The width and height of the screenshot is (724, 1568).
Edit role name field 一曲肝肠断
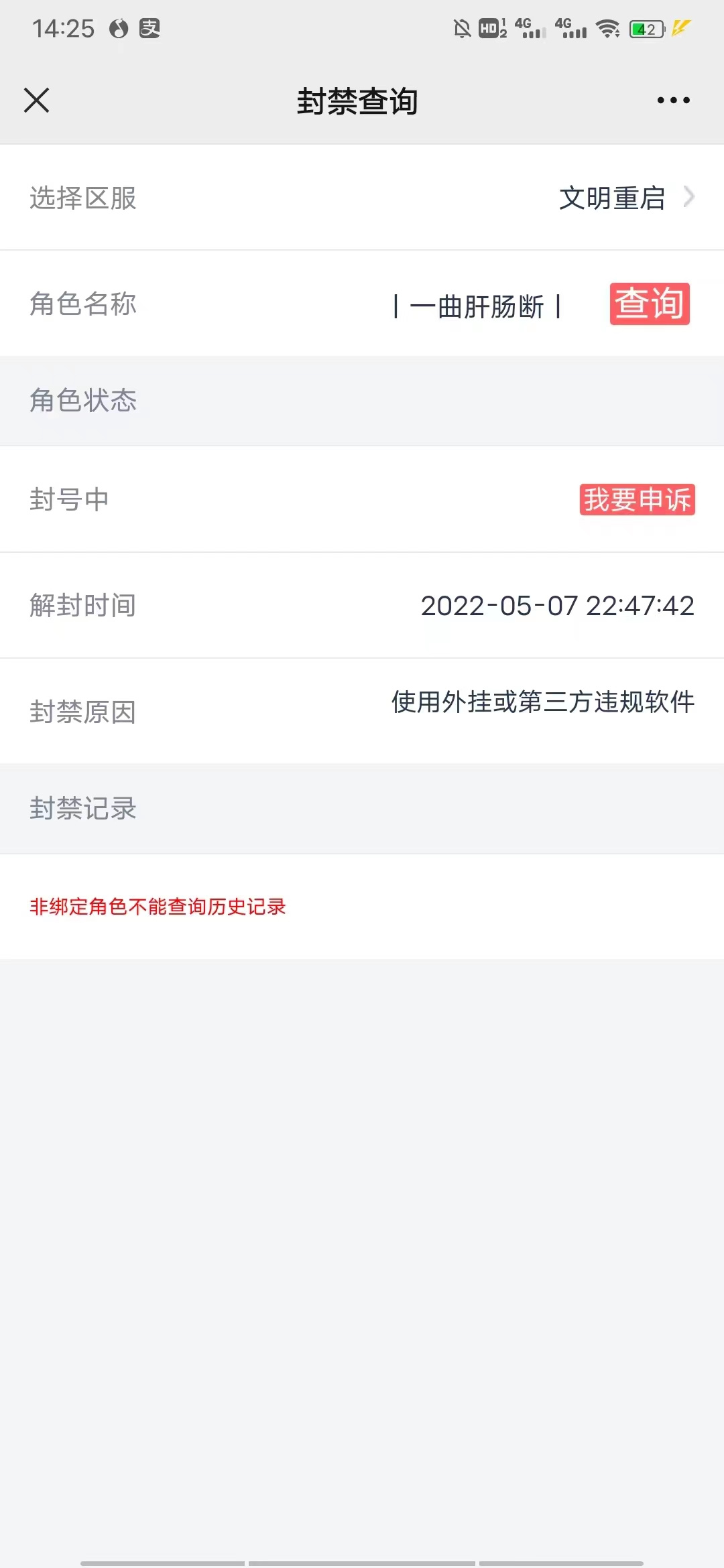click(x=477, y=306)
